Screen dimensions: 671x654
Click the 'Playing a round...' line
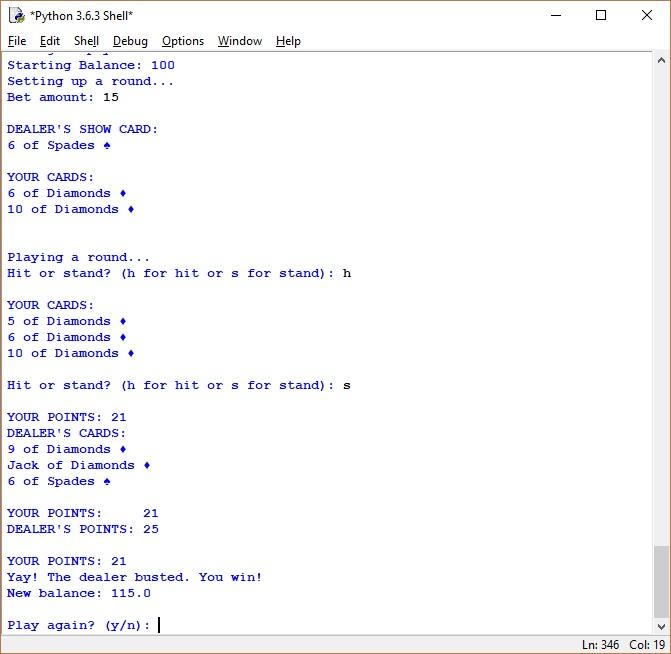pos(78,257)
